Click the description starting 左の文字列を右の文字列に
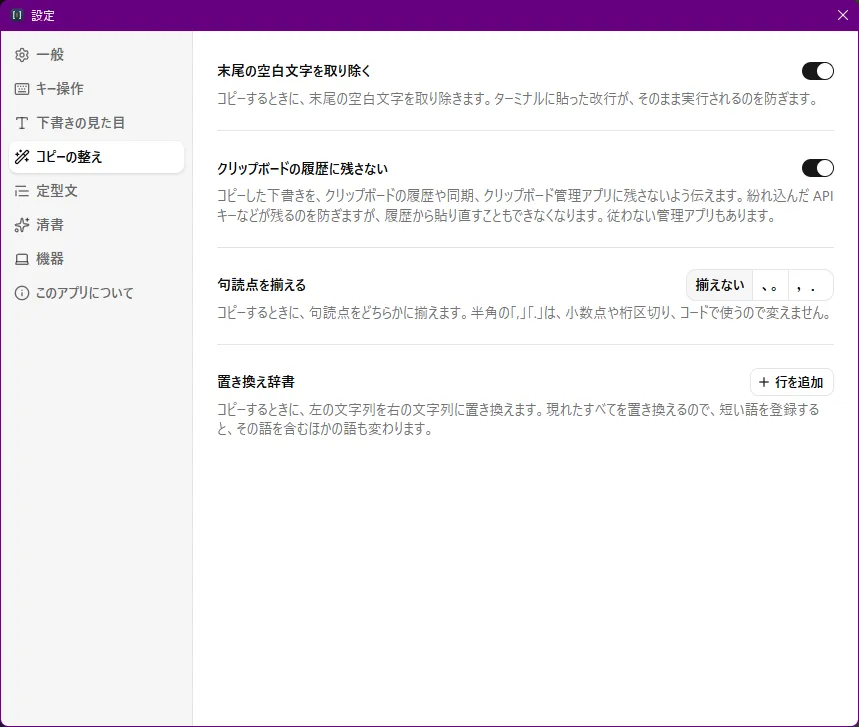Viewport: 859px width, 727px height. (518, 419)
